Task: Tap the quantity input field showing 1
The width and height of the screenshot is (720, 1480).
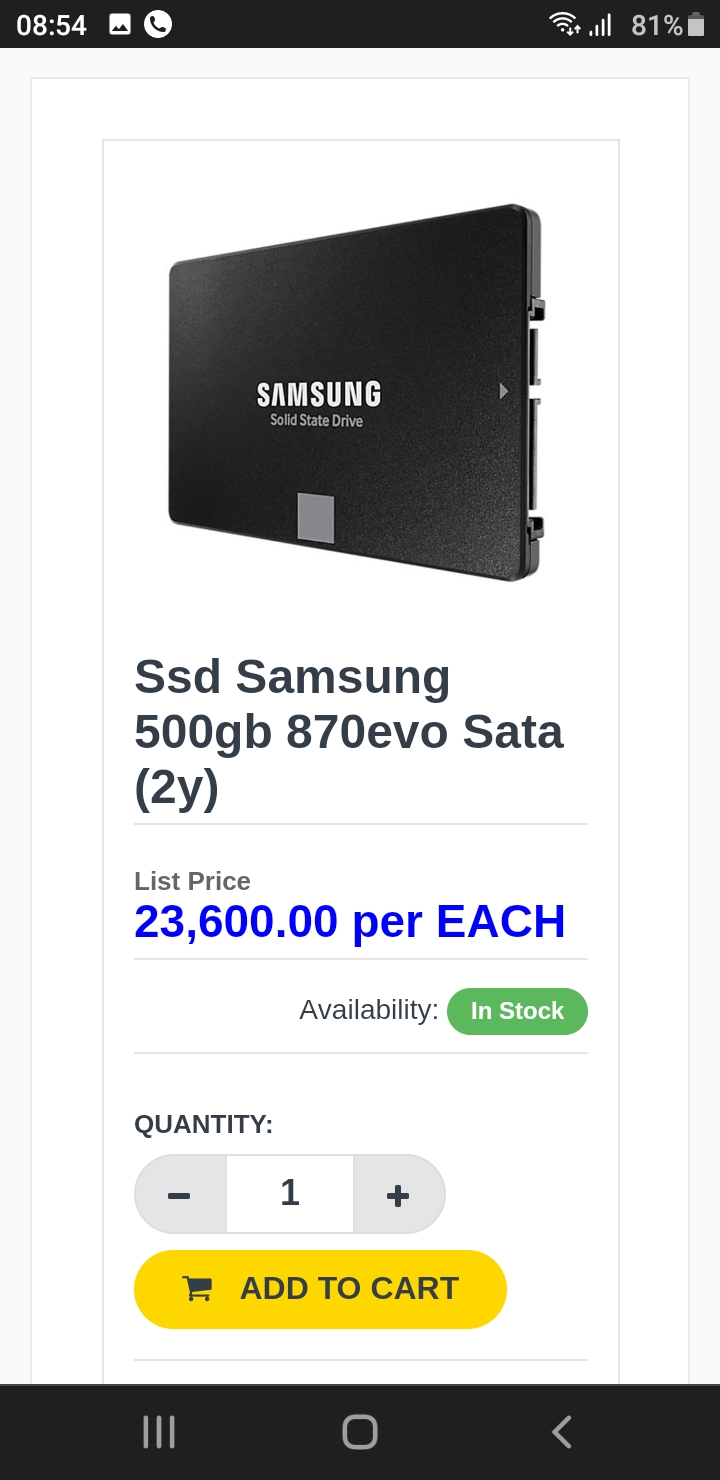Action: pos(290,1194)
